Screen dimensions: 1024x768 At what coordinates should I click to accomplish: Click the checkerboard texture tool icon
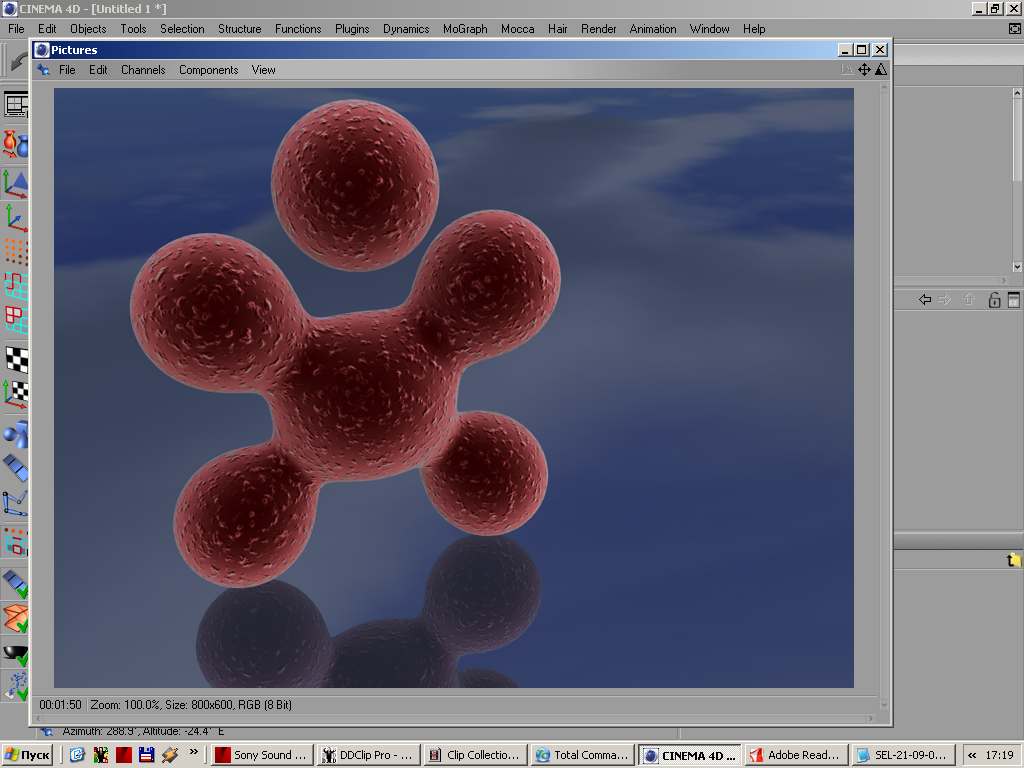coord(15,358)
